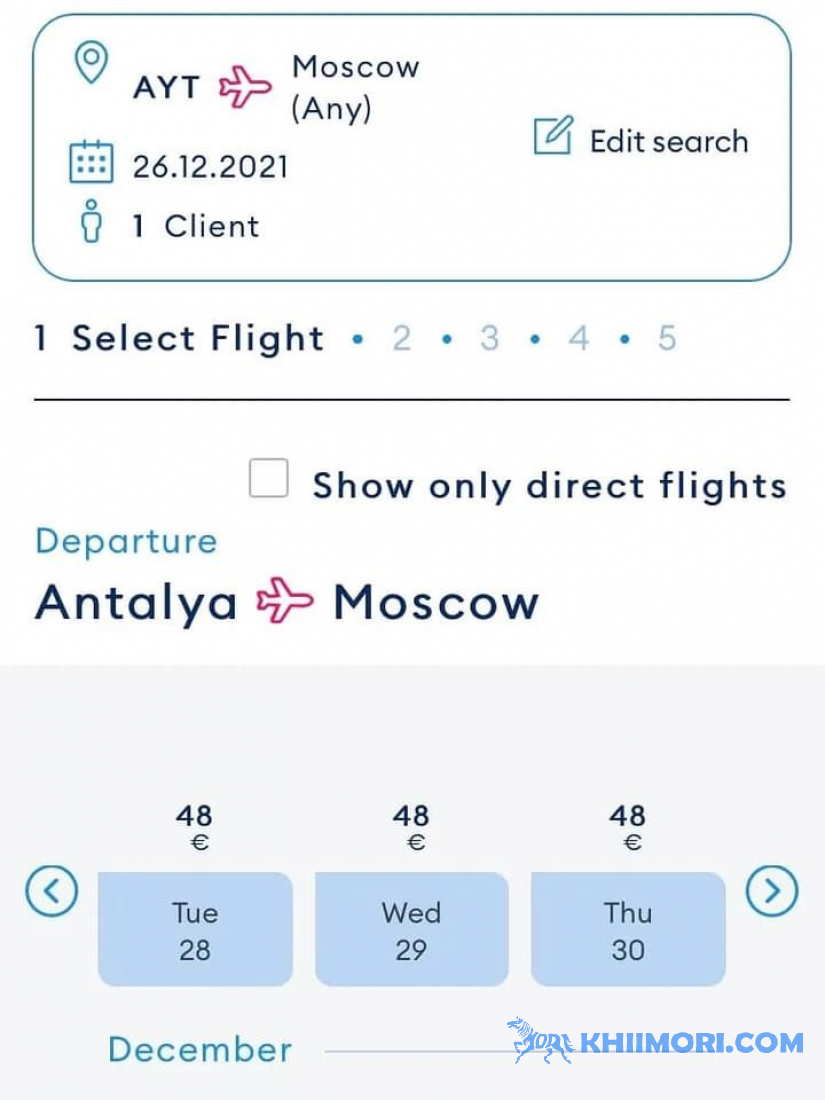This screenshot has height=1100, width=825.
Task: Select Wed 29 departure date
Action: click(412, 929)
